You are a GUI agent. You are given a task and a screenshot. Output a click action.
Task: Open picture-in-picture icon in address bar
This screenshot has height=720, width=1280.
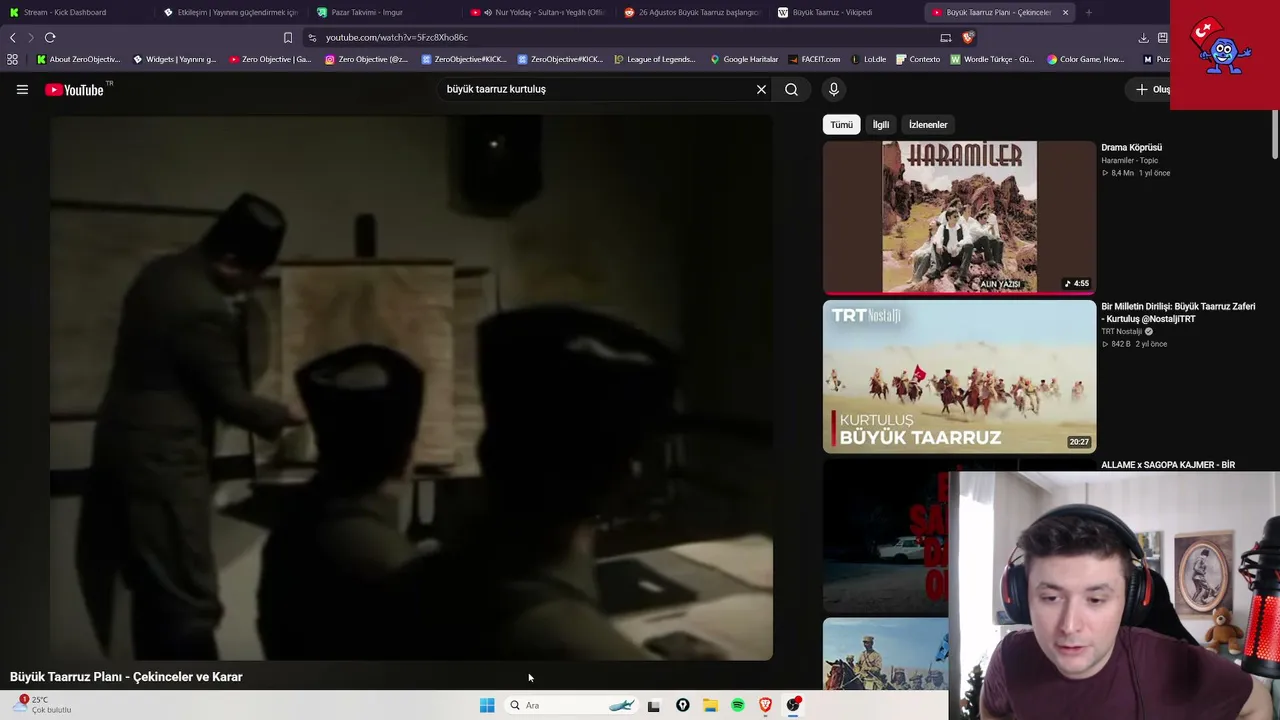point(946,38)
